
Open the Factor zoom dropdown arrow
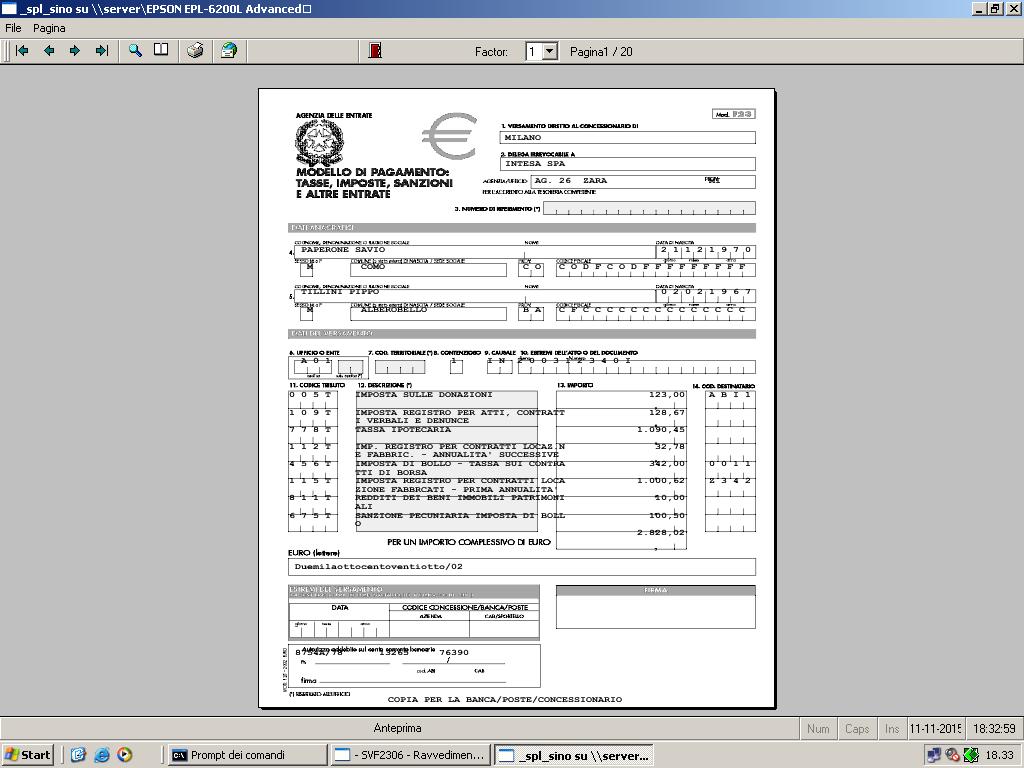pyautogui.click(x=550, y=52)
